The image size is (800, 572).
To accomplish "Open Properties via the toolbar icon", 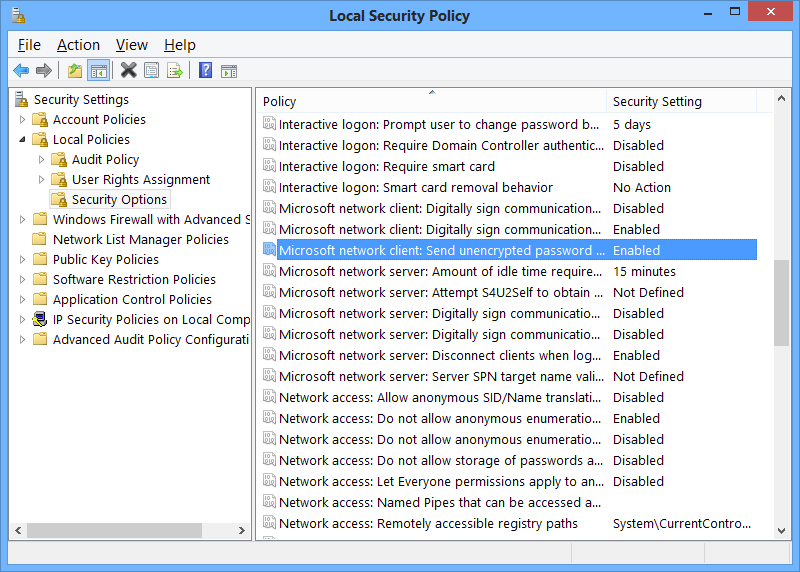I will 151,70.
